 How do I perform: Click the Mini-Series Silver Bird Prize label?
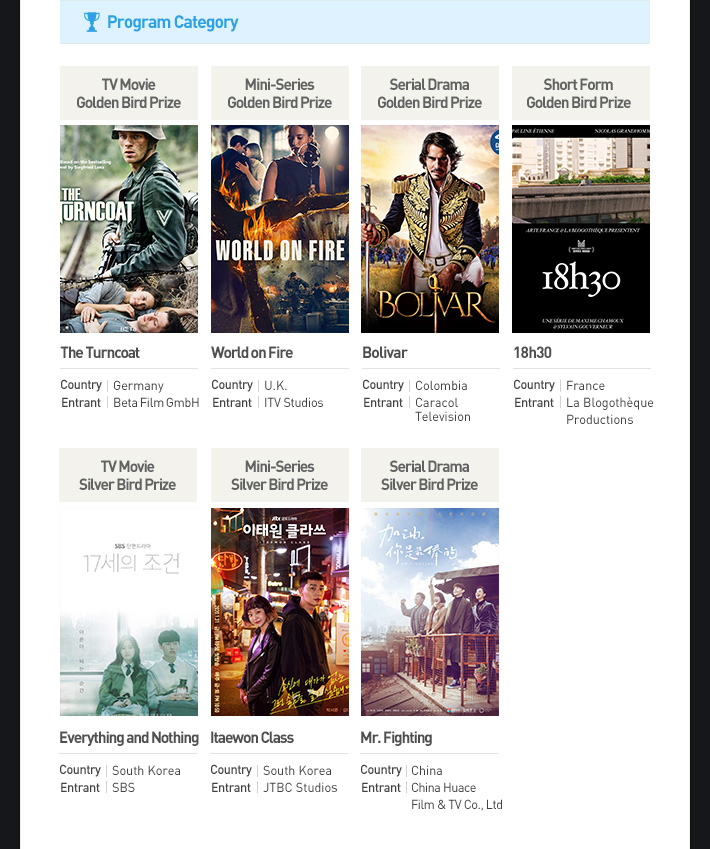pos(279,475)
